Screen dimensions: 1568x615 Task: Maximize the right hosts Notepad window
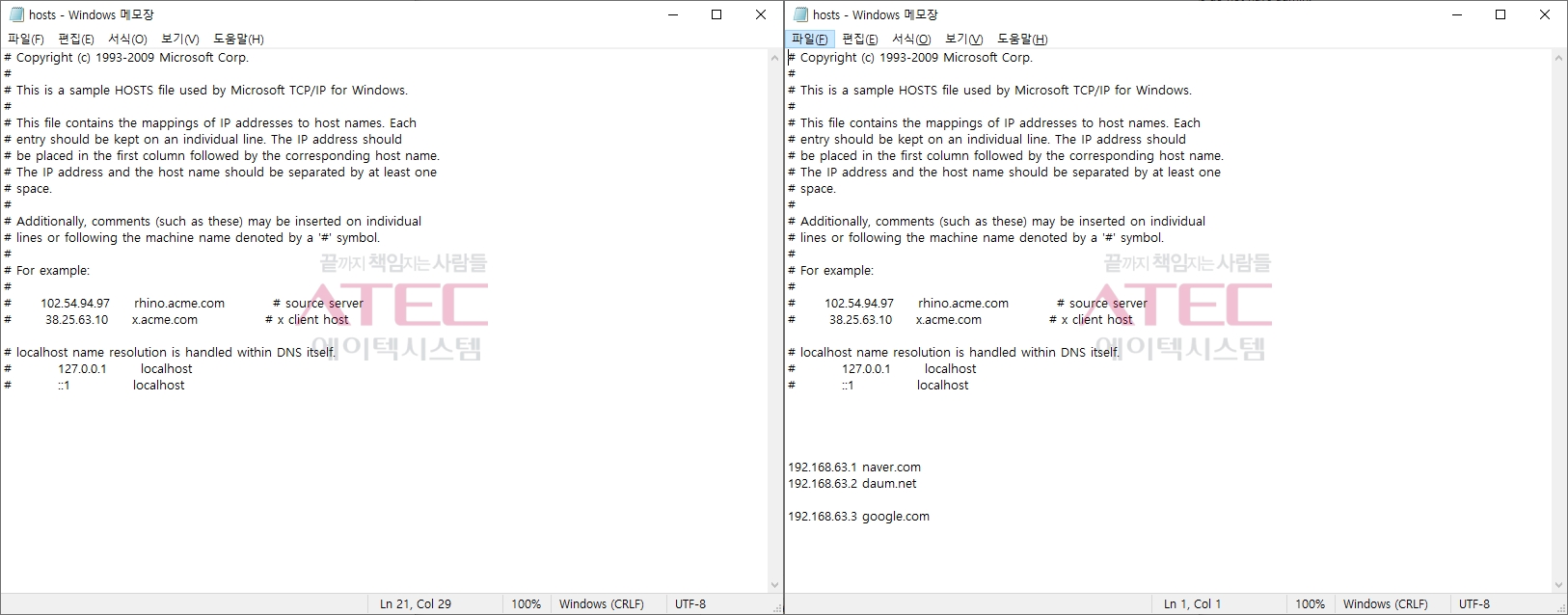(x=1500, y=14)
